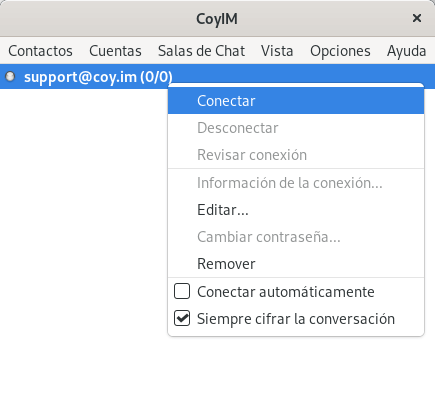
Task: Expand the Salas de Chat menu
Action: (201, 51)
